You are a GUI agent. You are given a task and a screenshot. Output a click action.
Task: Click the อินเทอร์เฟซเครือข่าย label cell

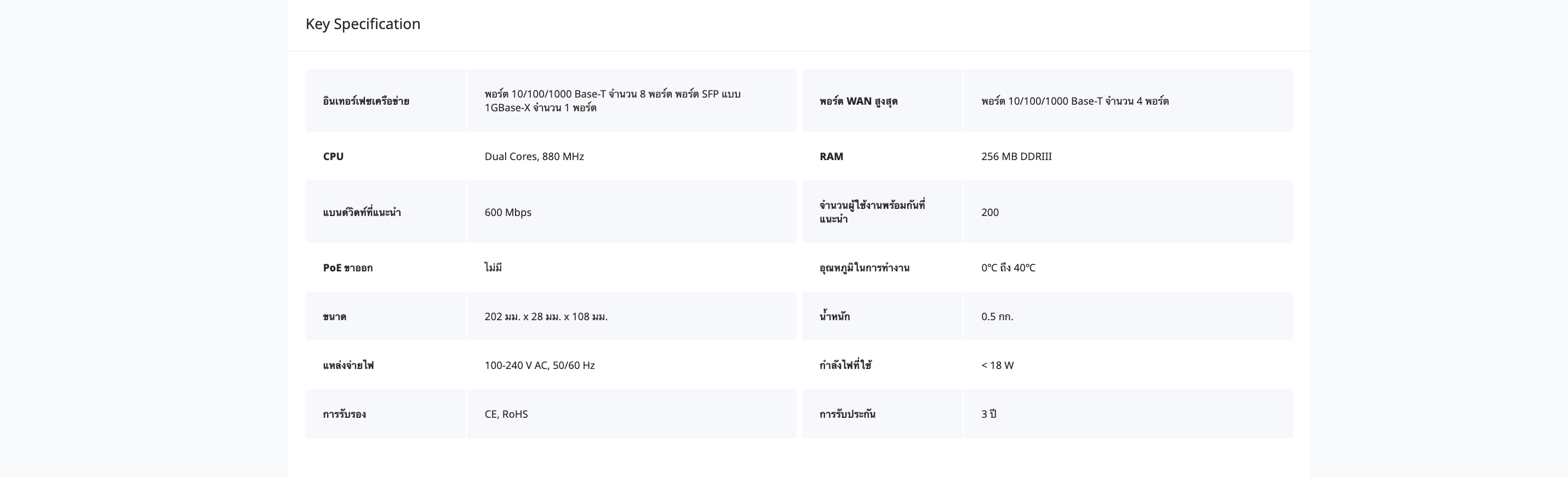coord(366,101)
